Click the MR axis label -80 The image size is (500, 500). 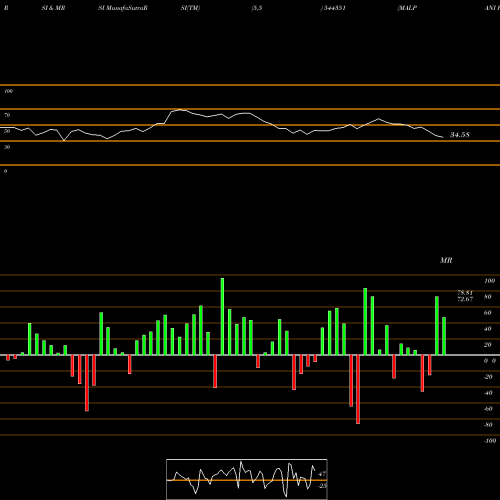pyautogui.click(x=488, y=425)
